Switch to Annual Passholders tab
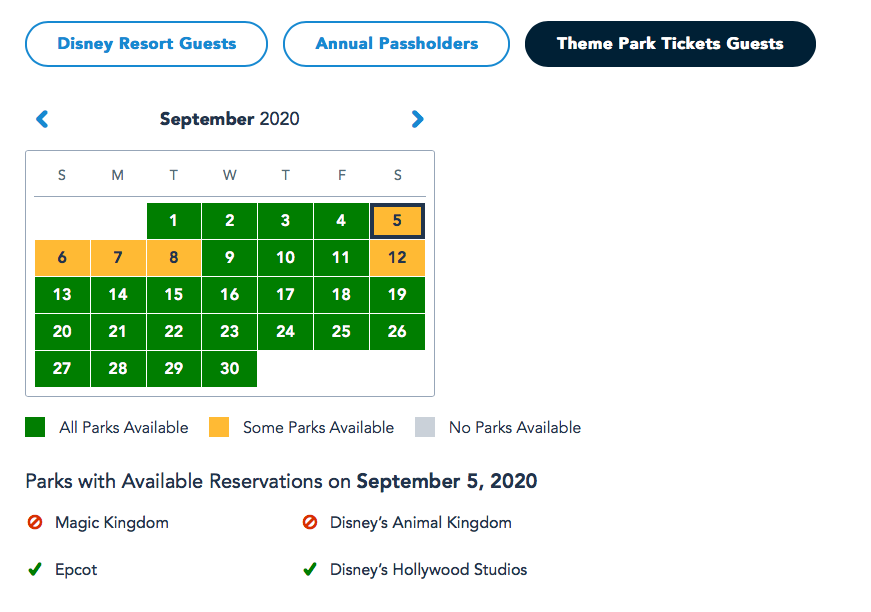Image resolution: width=871 pixels, height=612 pixels. pyautogui.click(x=396, y=44)
